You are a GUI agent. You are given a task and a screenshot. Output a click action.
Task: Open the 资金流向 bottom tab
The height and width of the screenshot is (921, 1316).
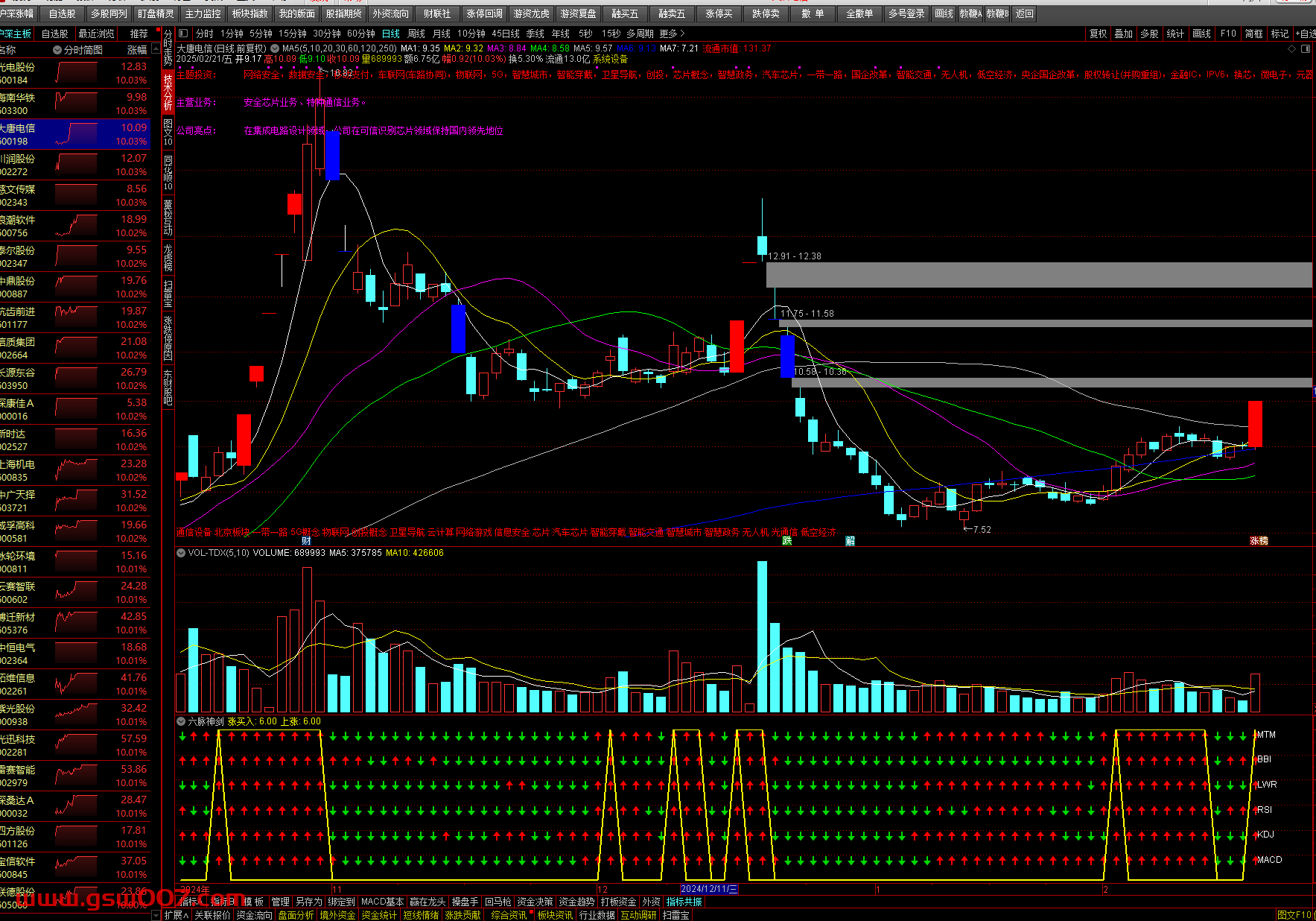click(254, 915)
